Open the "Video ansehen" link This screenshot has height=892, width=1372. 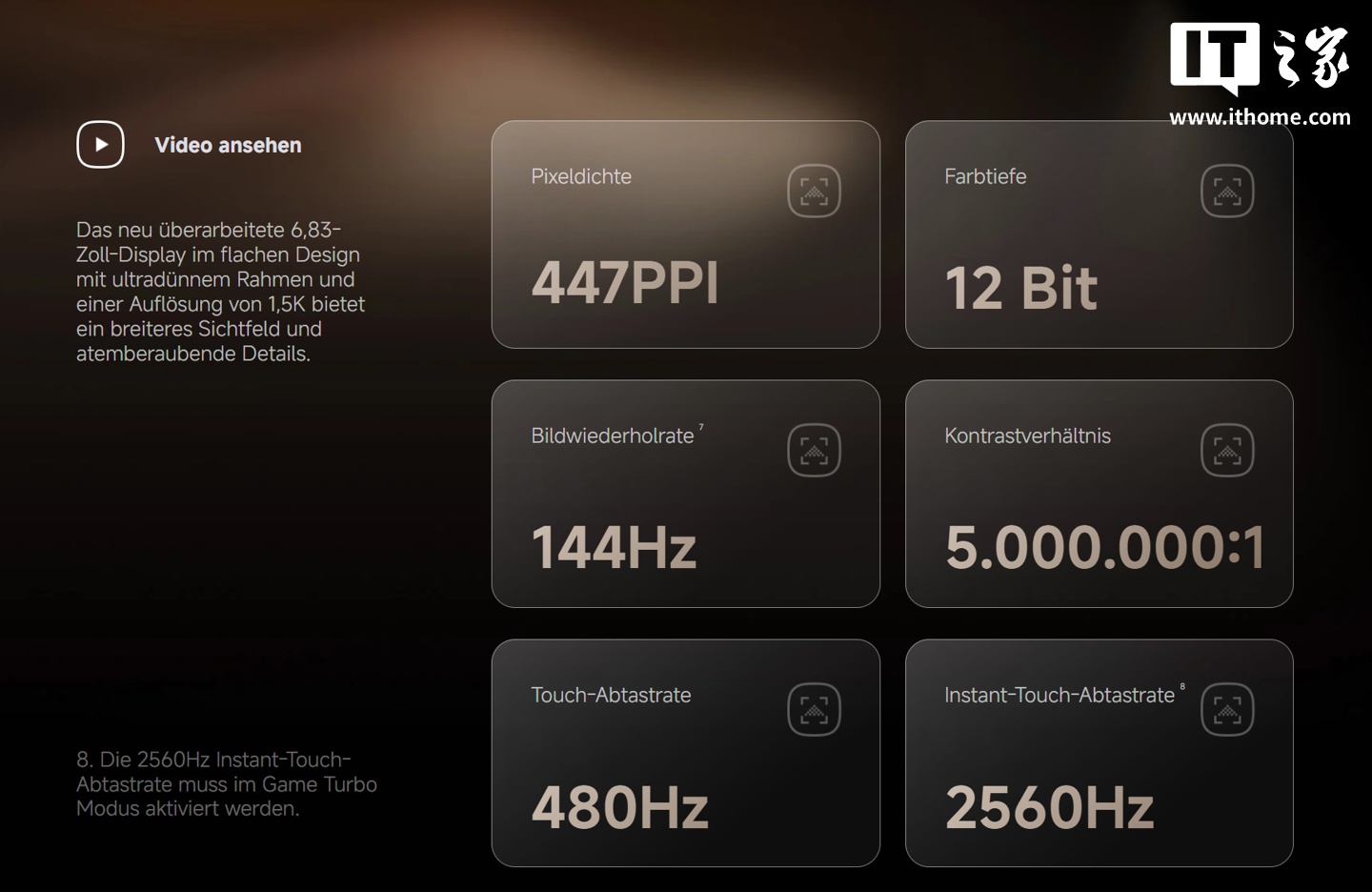coord(228,145)
